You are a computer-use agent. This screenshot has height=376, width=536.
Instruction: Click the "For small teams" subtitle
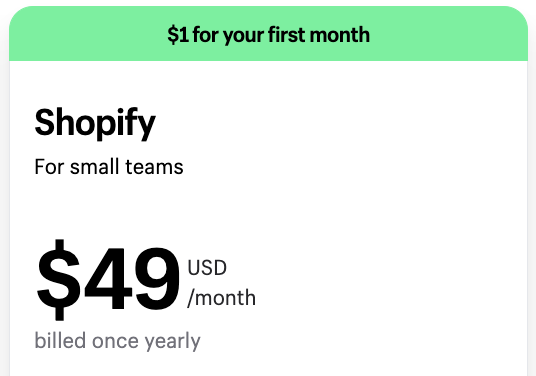(109, 167)
